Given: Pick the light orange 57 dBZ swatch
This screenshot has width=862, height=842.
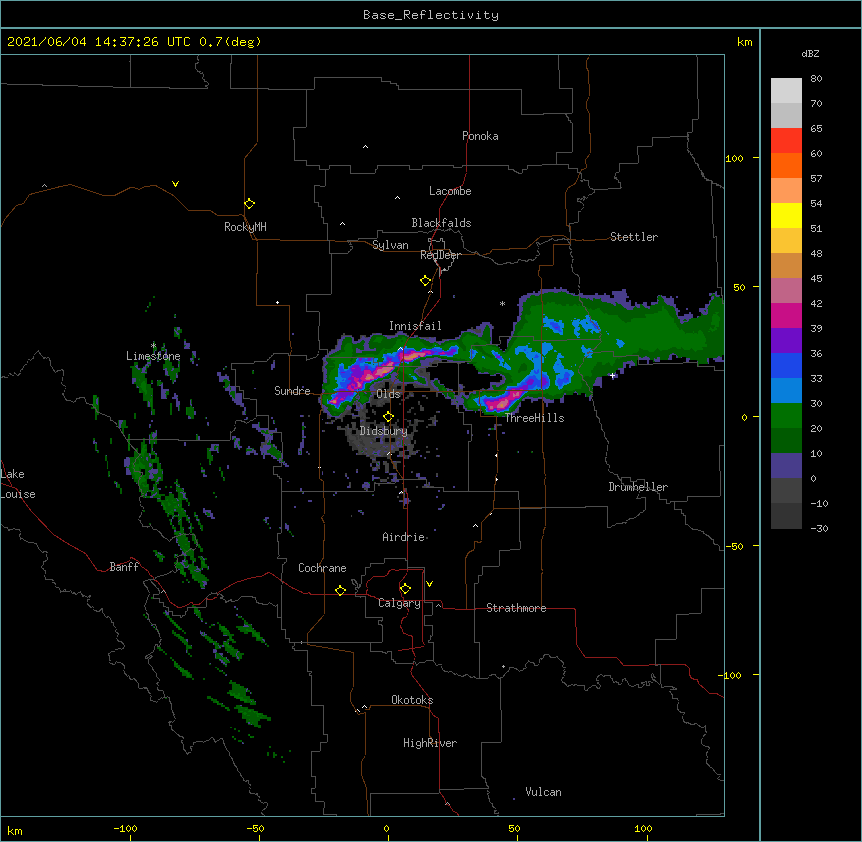Looking at the screenshot, I should point(786,191).
